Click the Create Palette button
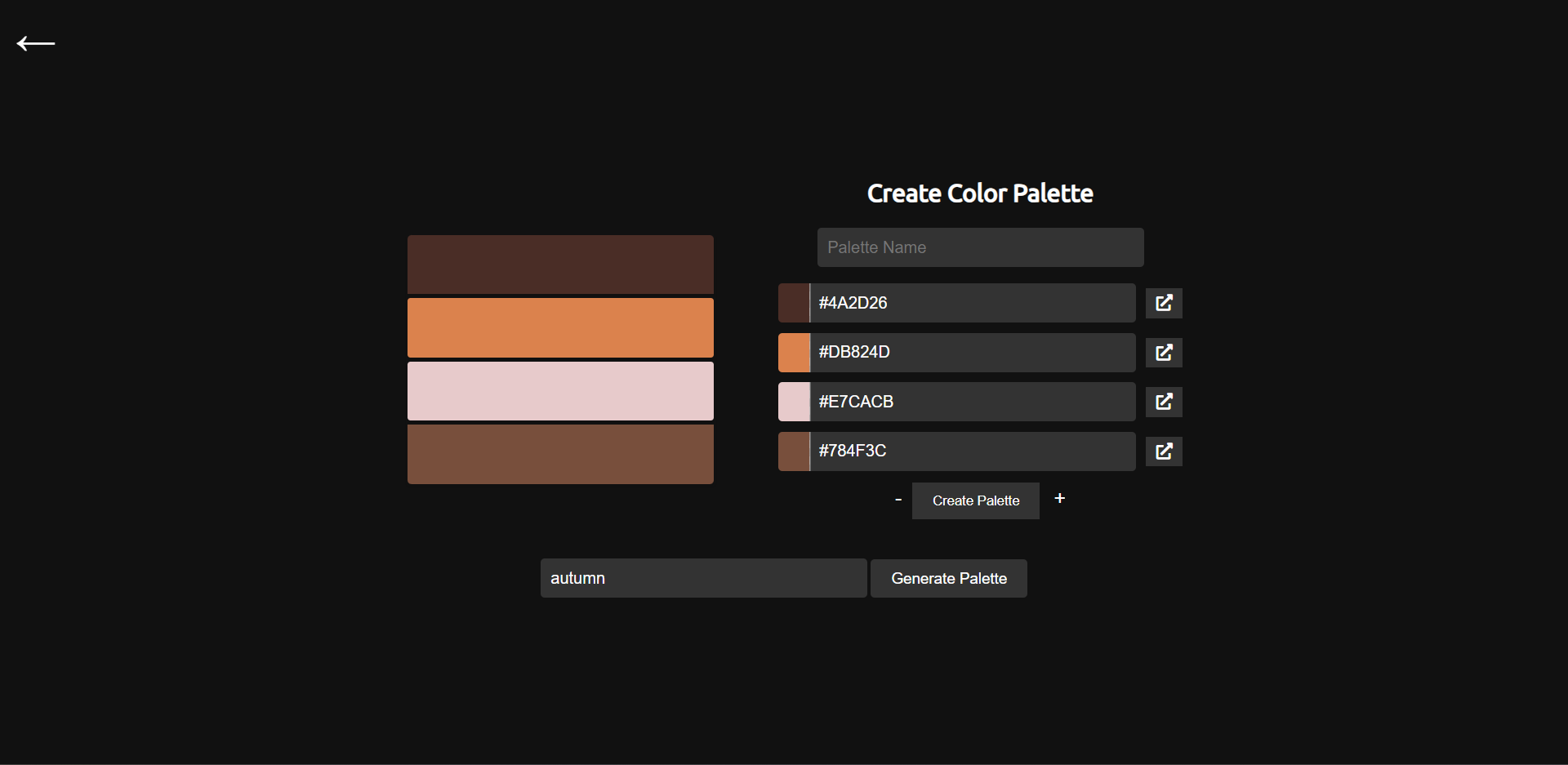Screen dimensions: 1568x765 tap(975, 500)
